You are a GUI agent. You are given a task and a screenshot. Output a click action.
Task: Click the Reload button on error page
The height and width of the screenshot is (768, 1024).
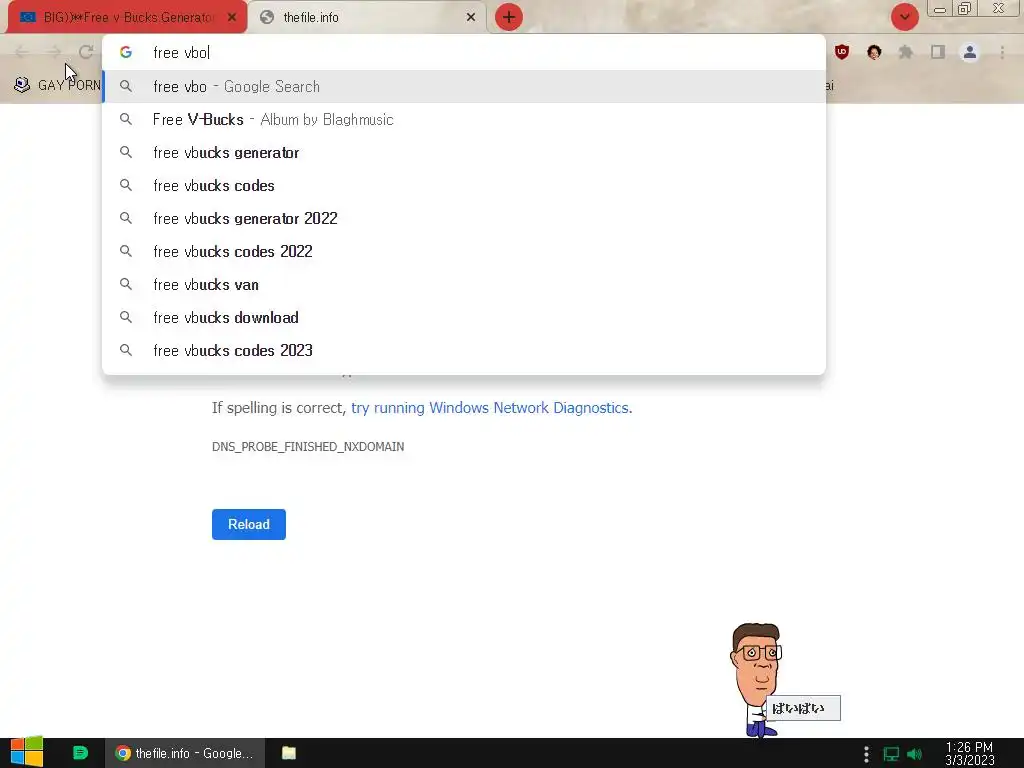(248, 524)
